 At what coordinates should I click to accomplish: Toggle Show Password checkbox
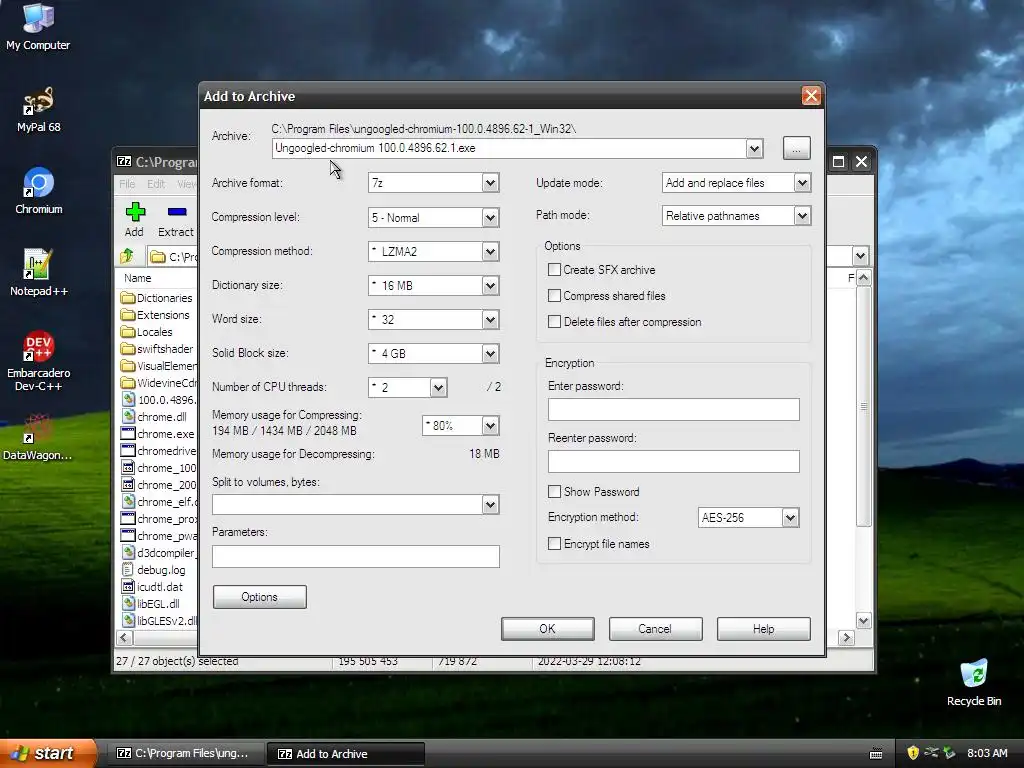(554, 492)
